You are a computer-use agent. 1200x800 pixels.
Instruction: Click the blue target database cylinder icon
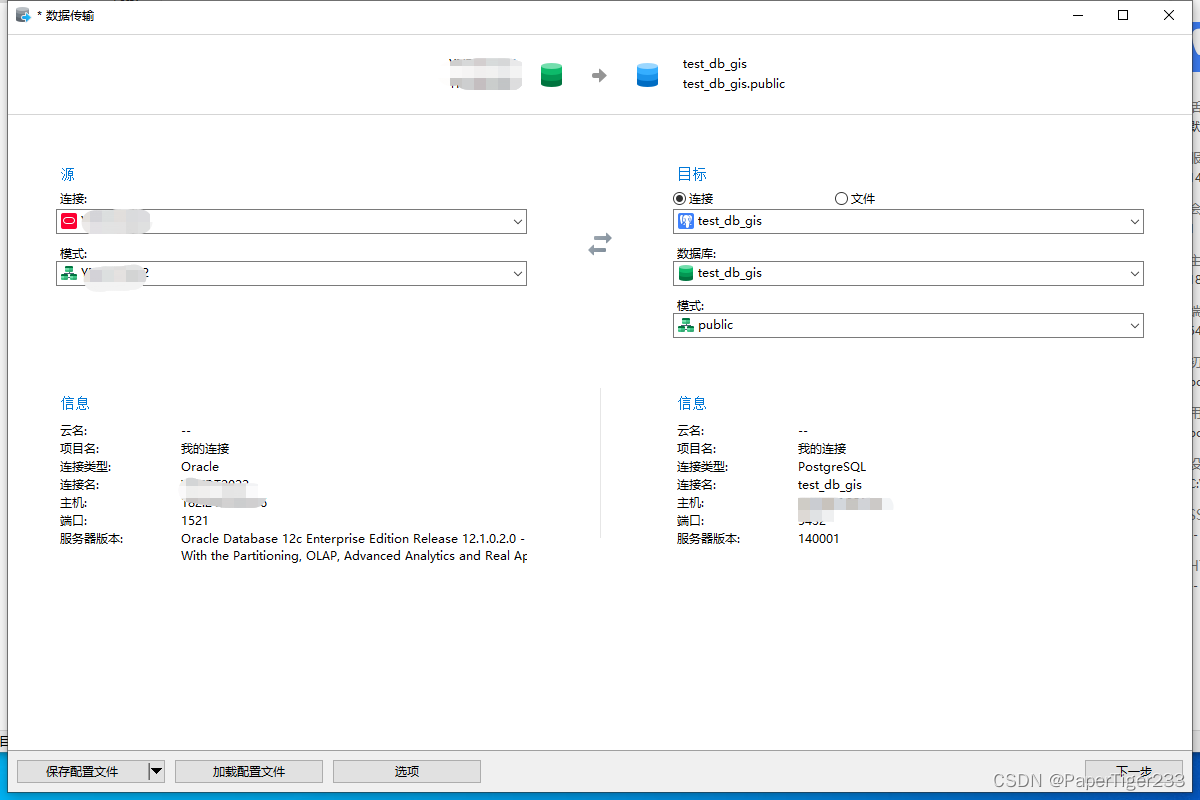(x=647, y=74)
